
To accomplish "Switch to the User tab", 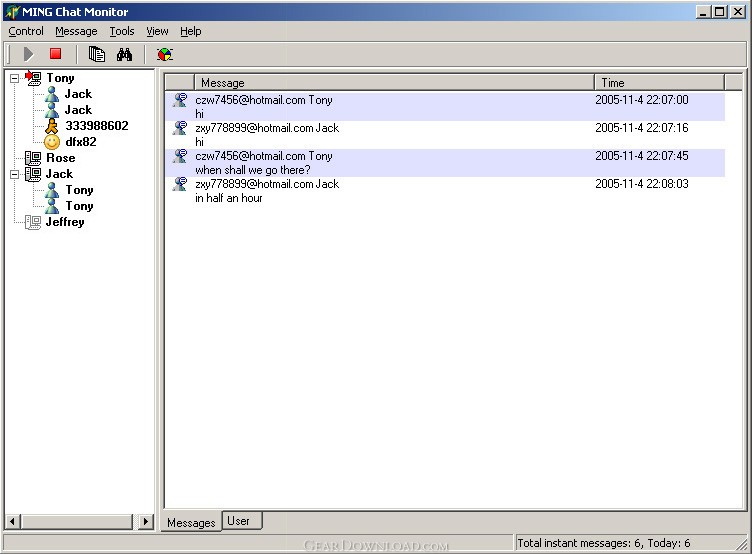I will [242, 520].
